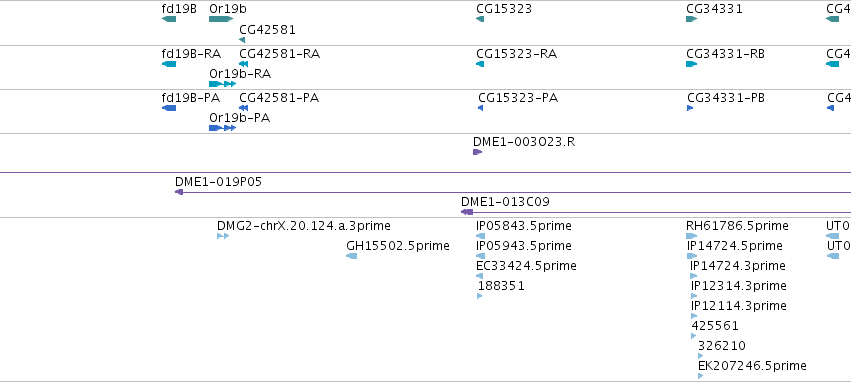The height and width of the screenshot is (382, 851).
Task: Select the 188351 feature arrow
Action: tap(479, 296)
